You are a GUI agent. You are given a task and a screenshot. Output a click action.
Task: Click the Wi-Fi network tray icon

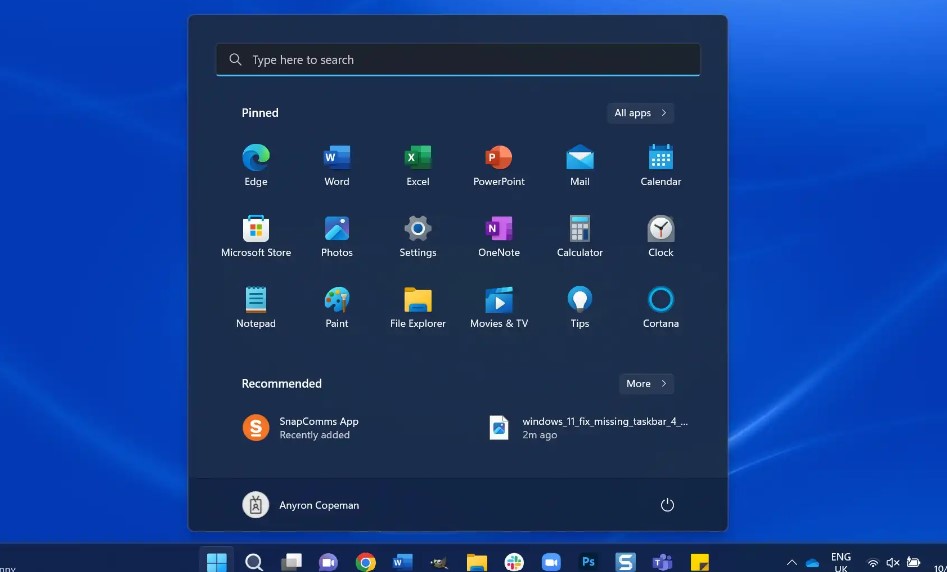point(873,563)
